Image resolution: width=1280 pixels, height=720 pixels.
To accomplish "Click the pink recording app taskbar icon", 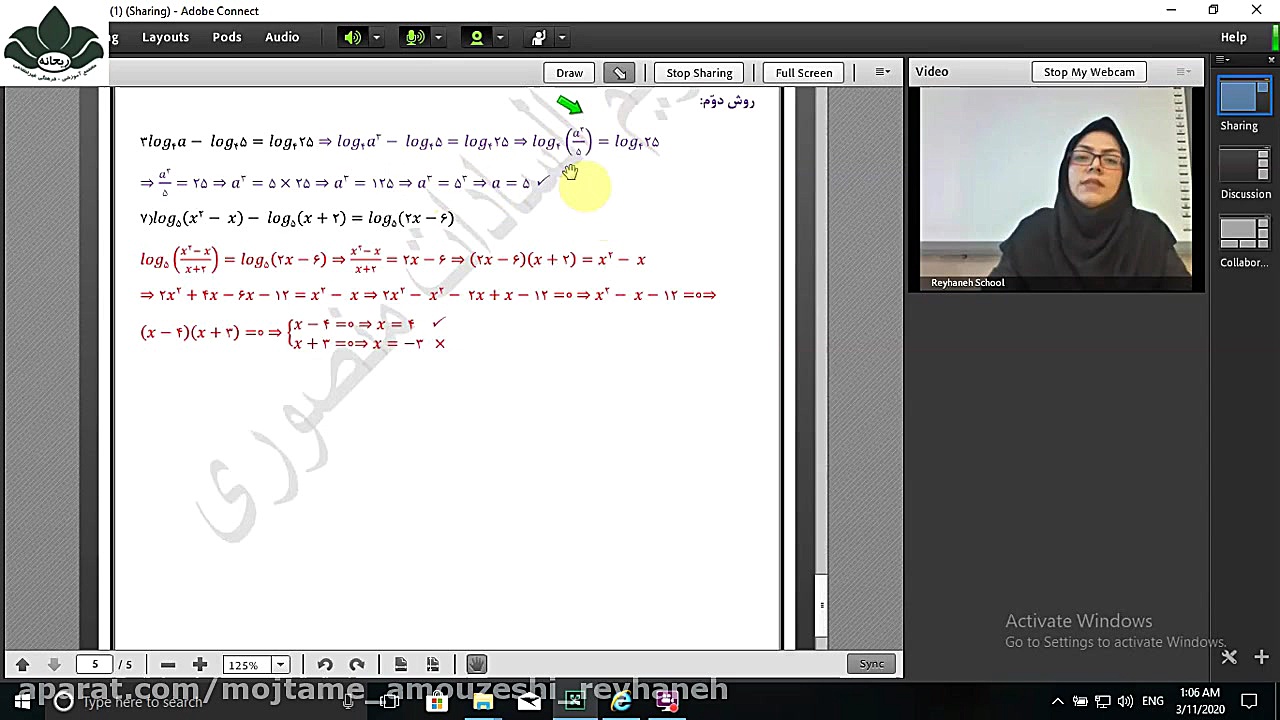I will coord(667,702).
